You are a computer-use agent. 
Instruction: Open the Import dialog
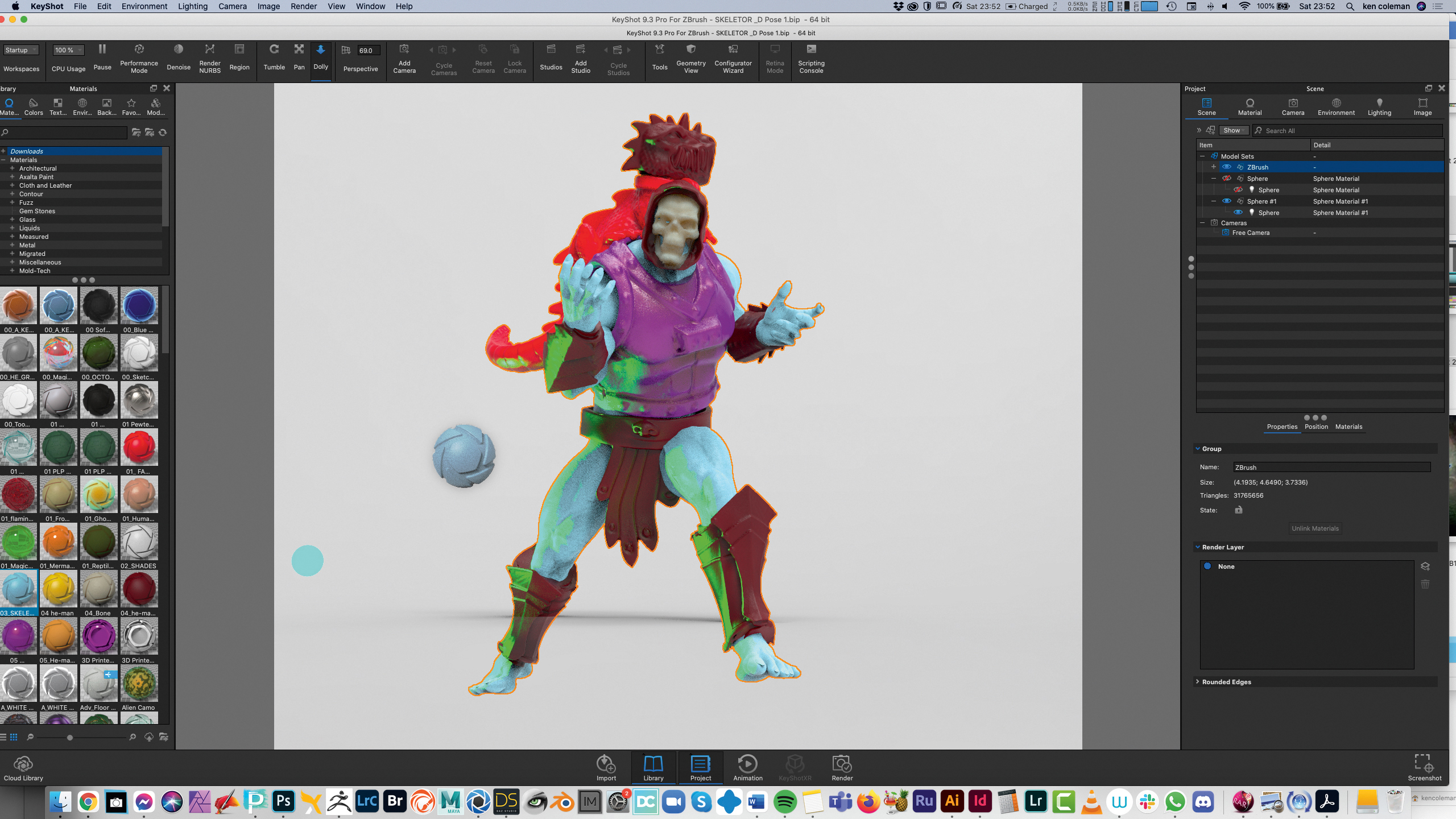[606, 767]
